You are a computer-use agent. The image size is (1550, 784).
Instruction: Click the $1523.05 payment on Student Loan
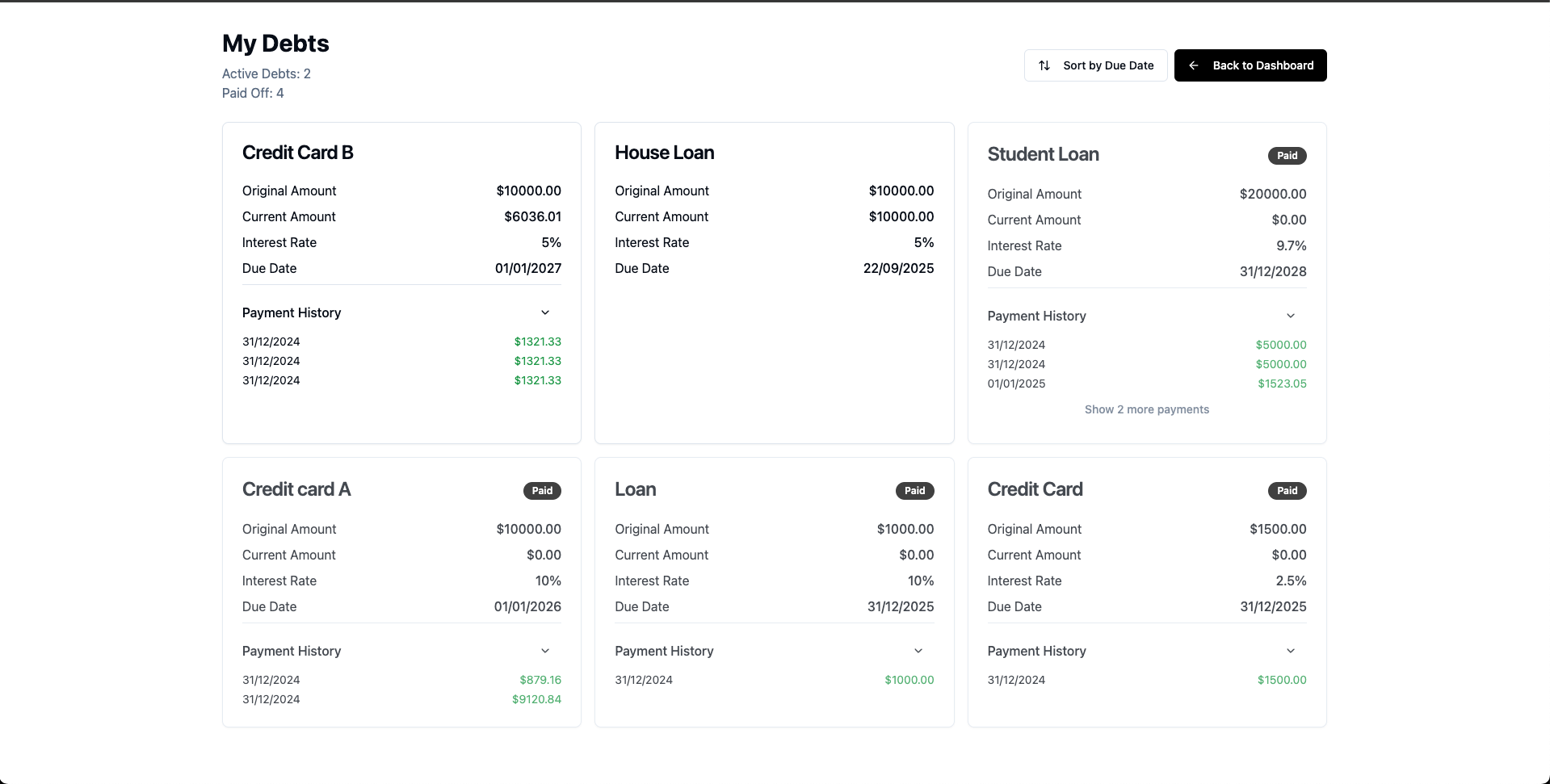click(1282, 384)
